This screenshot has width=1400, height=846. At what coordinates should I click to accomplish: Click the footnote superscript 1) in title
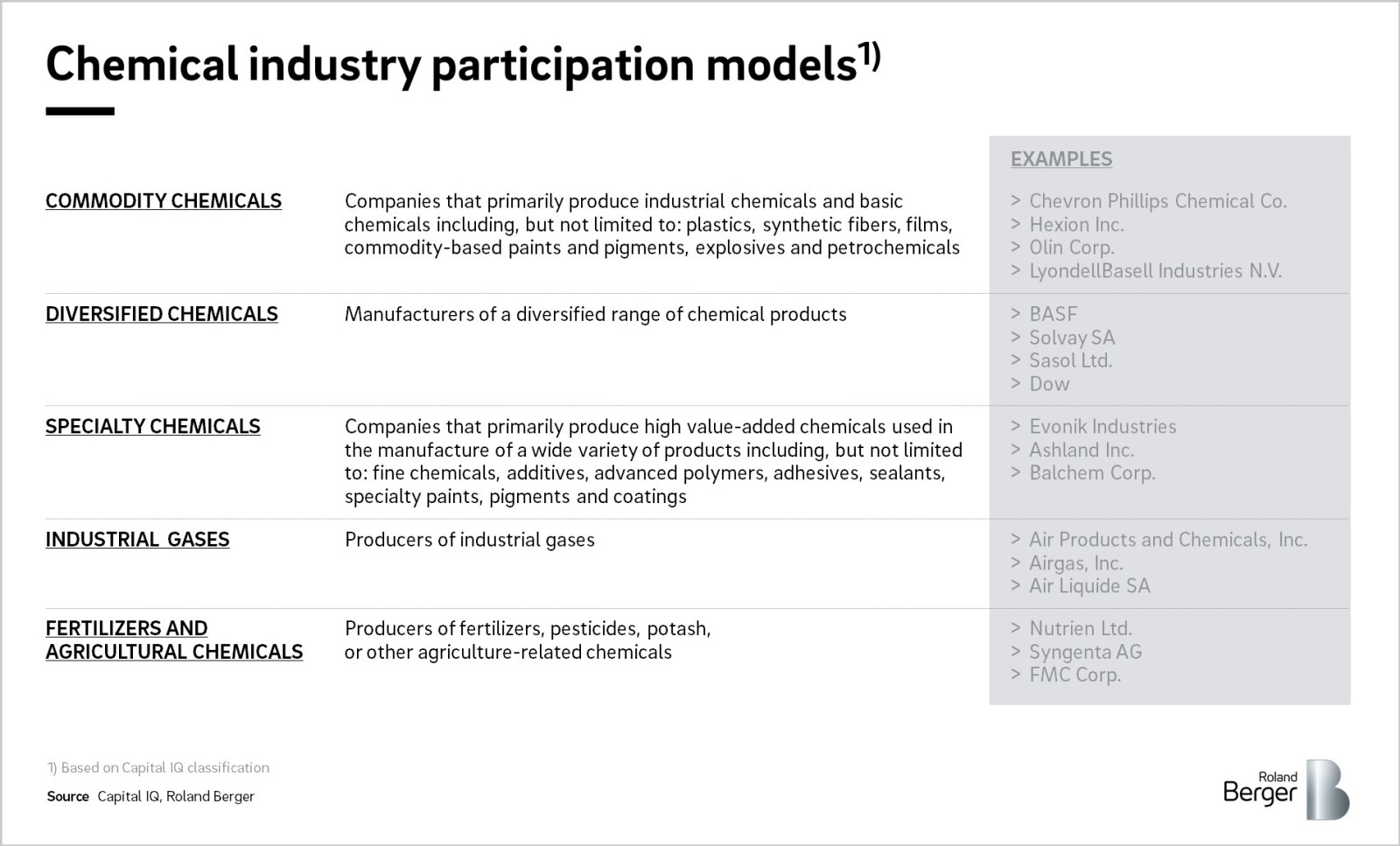tap(869, 56)
